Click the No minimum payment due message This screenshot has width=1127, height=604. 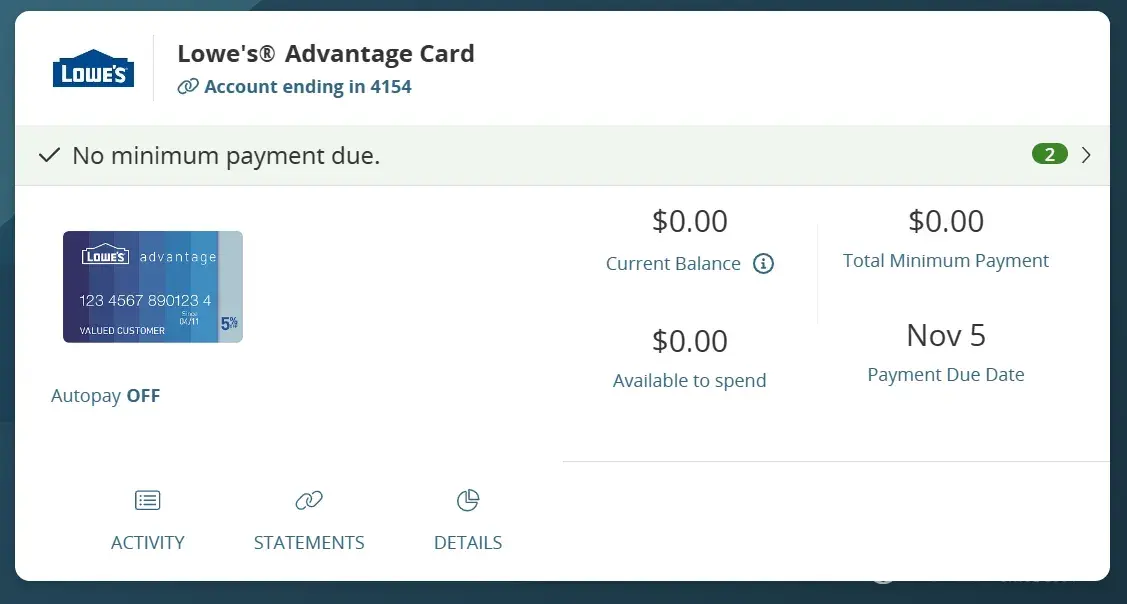[226, 156]
